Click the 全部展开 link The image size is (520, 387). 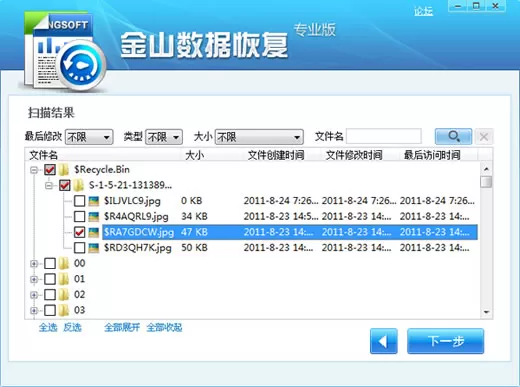coord(122,328)
